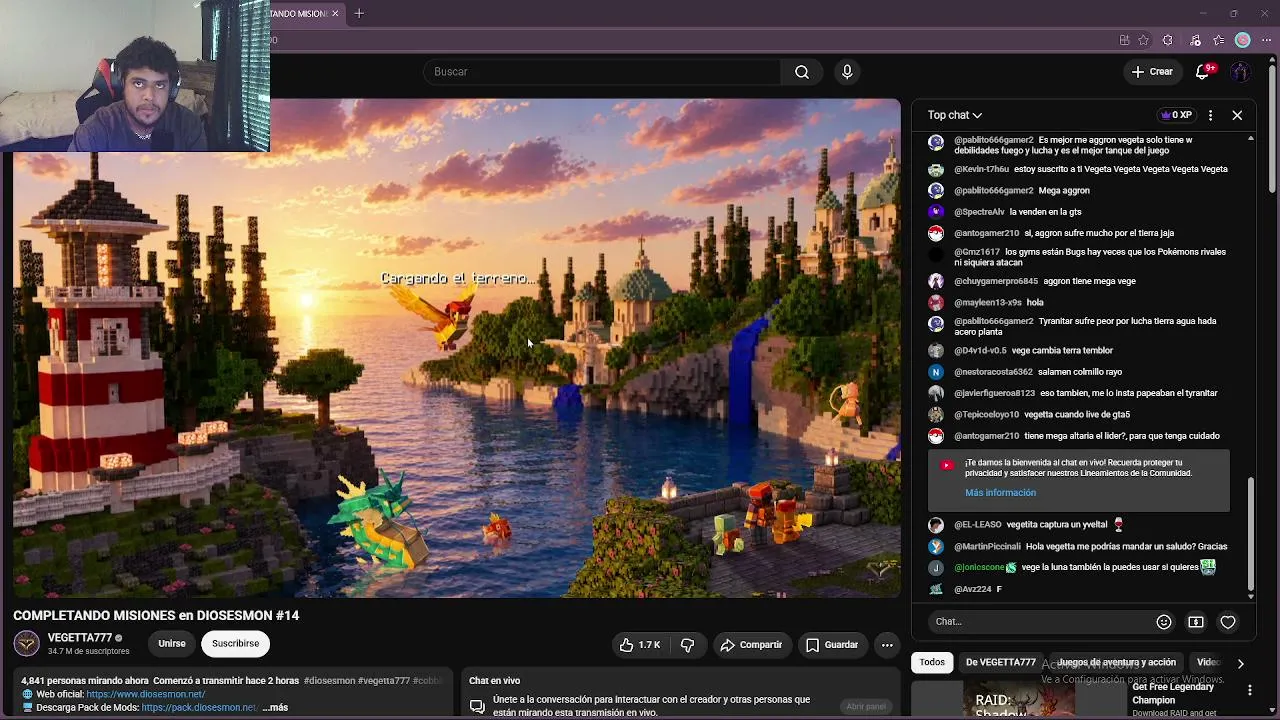The image size is (1280, 720).
Task: Share the video with Compartir
Action: 751,645
